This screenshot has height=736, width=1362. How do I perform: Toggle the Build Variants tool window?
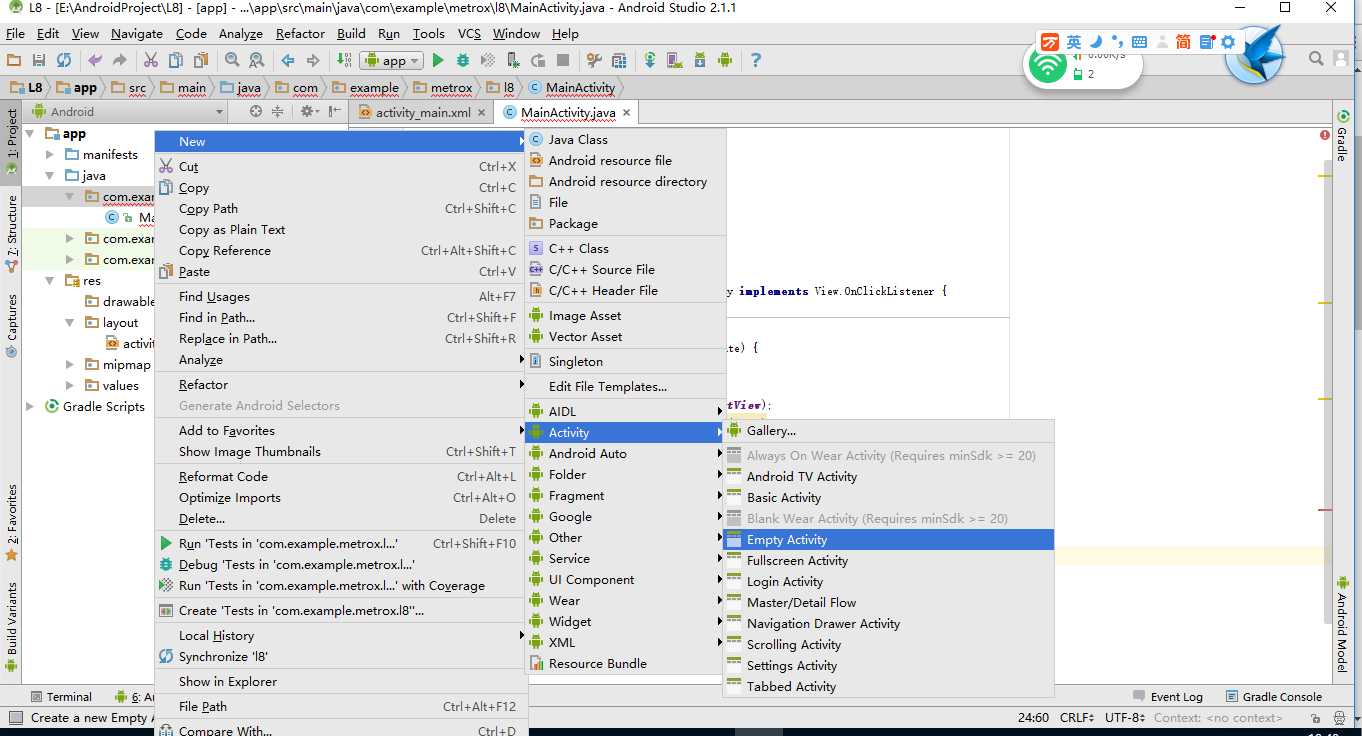(11, 626)
